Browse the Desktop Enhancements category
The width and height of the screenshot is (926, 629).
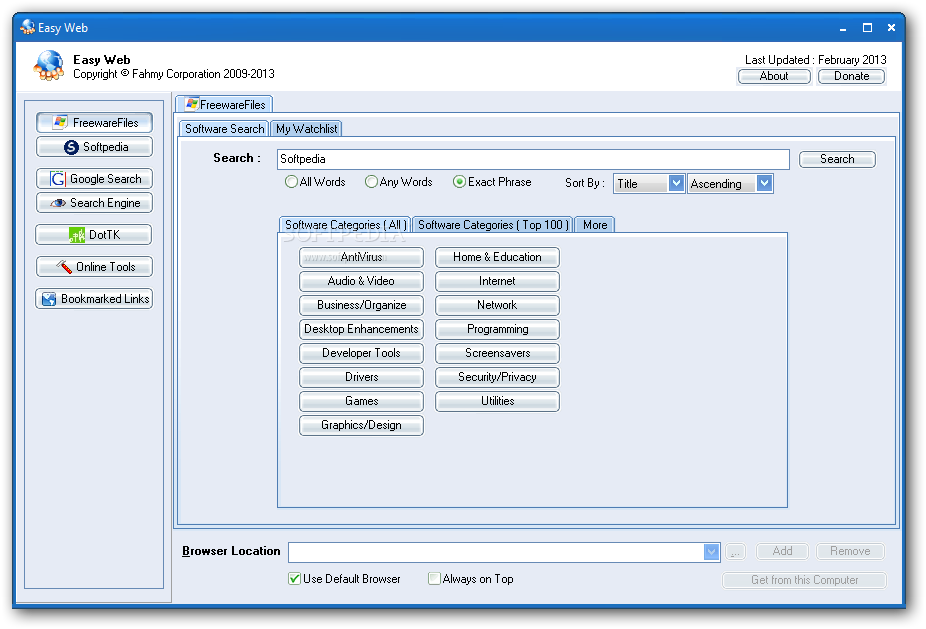coord(361,330)
